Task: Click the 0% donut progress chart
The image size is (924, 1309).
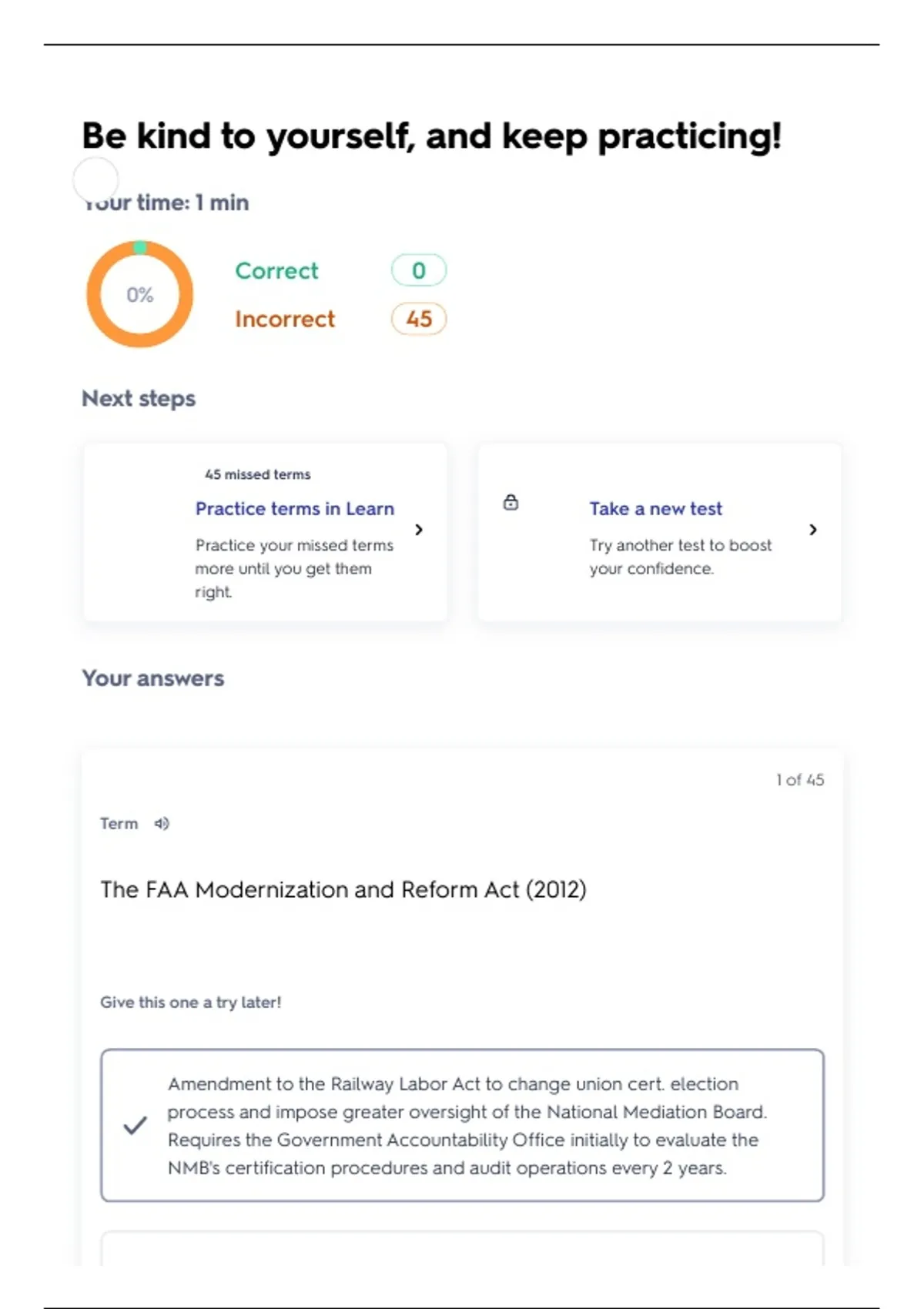Action: pos(139,294)
